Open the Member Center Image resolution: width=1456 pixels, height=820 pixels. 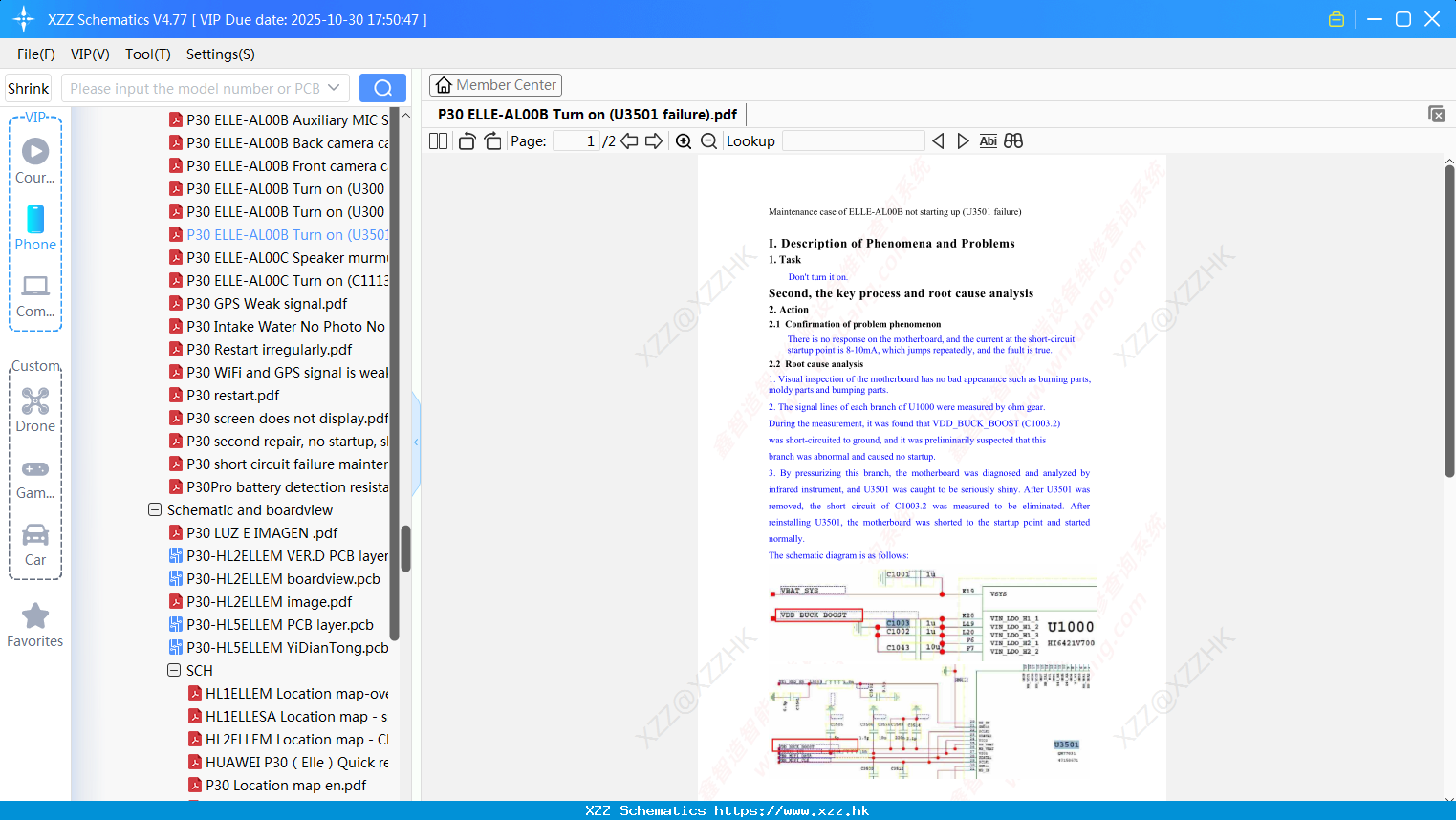495,85
